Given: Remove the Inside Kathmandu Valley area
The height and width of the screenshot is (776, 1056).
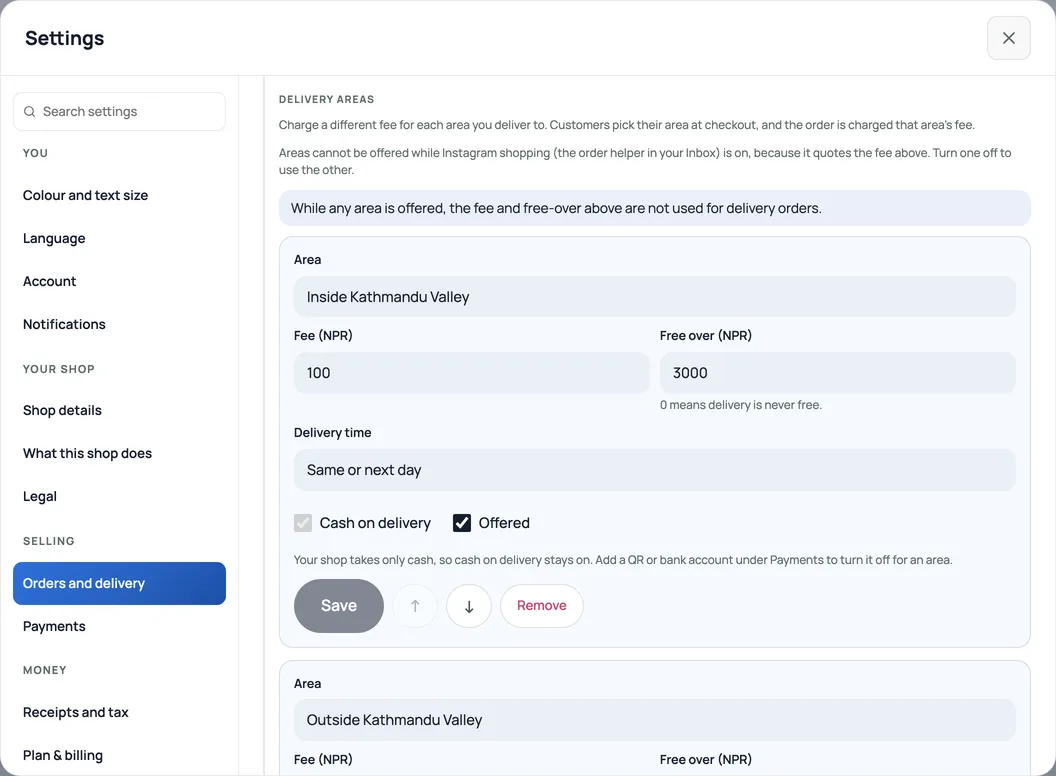Looking at the screenshot, I should [541, 606].
